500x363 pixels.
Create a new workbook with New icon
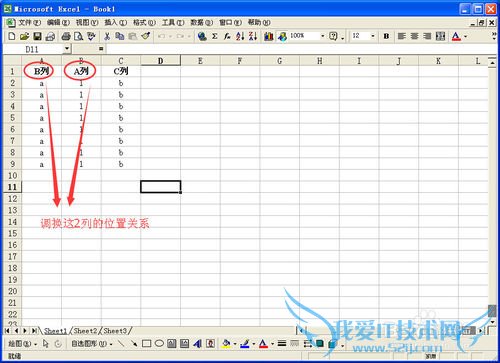pyautogui.click(x=12, y=36)
